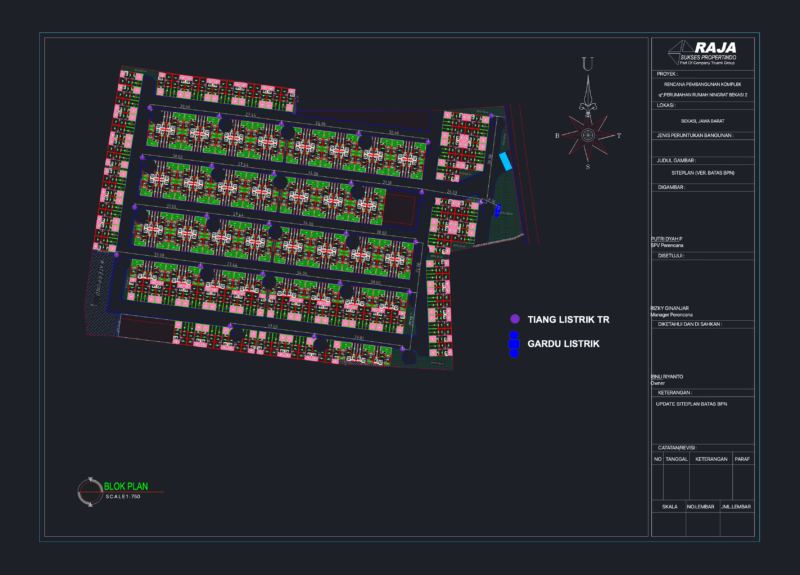
Task: Click the KETERANGAN revision column header
Action: [711, 459]
